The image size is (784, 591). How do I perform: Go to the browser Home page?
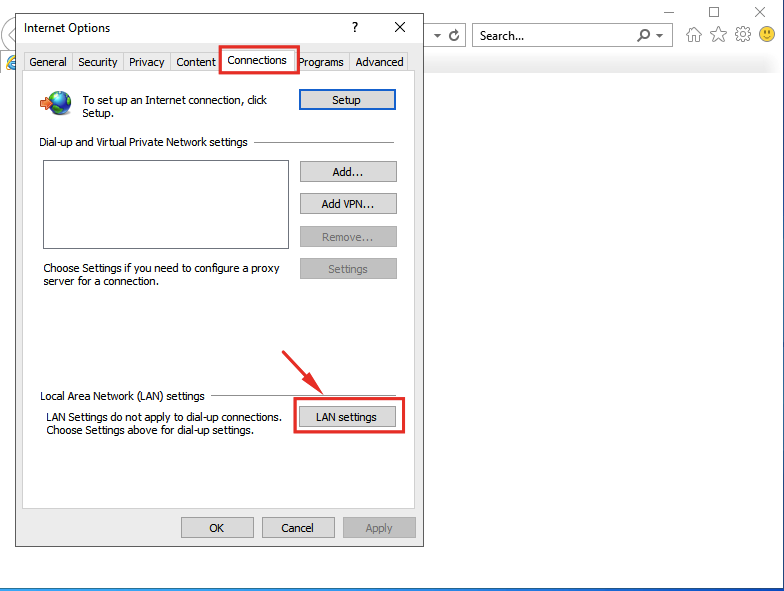(x=694, y=34)
